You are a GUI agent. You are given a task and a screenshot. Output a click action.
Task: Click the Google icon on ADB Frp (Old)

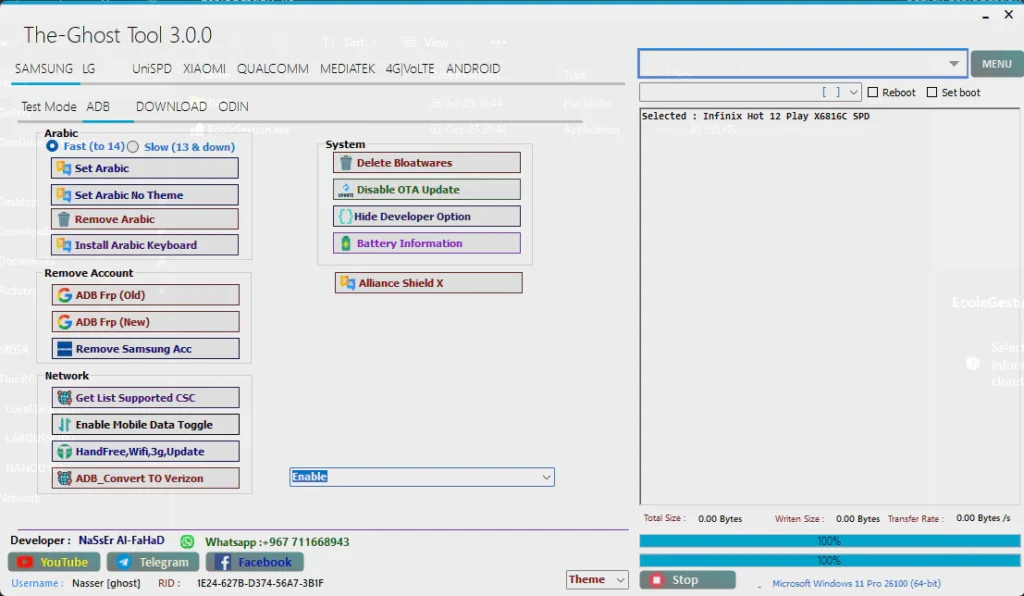(x=65, y=295)
